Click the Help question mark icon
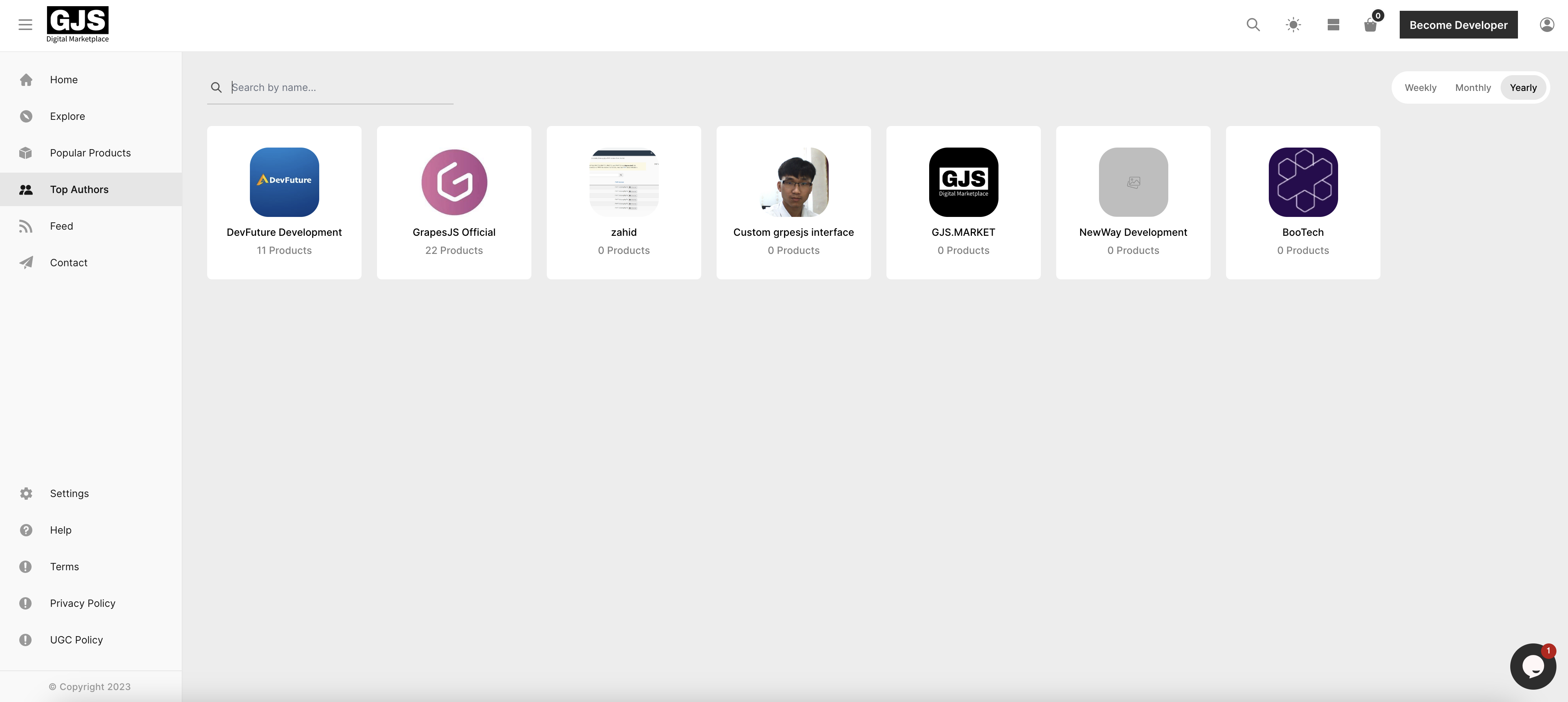The image size is (1568, 702). [x=25, y=530]
